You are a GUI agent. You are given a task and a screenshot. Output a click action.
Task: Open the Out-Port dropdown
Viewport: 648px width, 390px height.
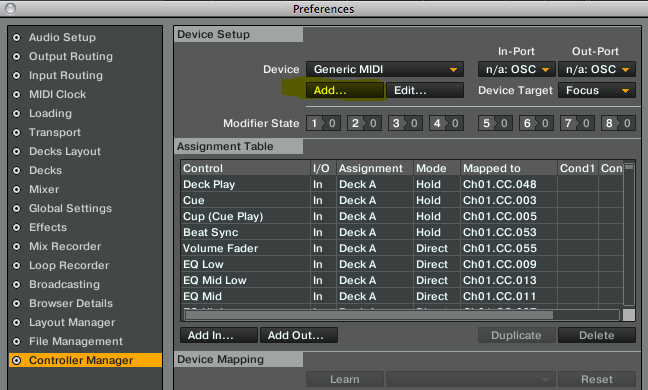(x=596, y=69)
